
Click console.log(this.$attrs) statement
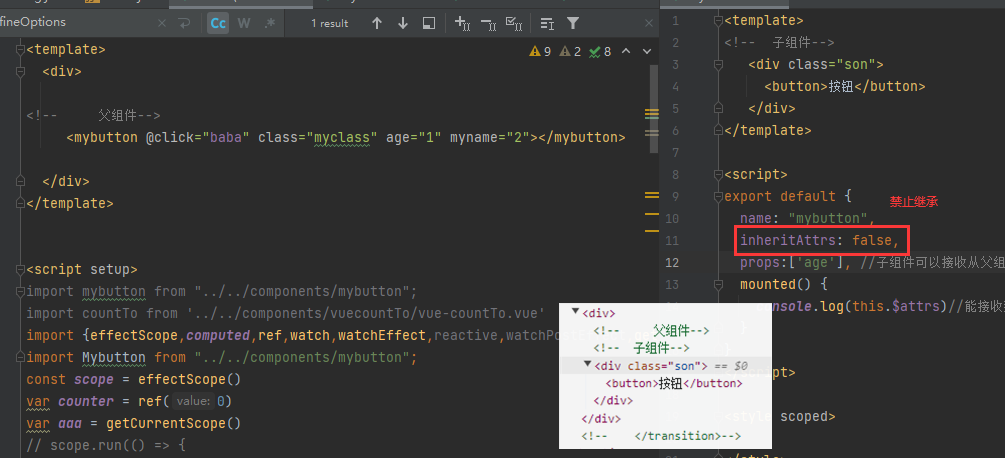click(x=851, y=306)
